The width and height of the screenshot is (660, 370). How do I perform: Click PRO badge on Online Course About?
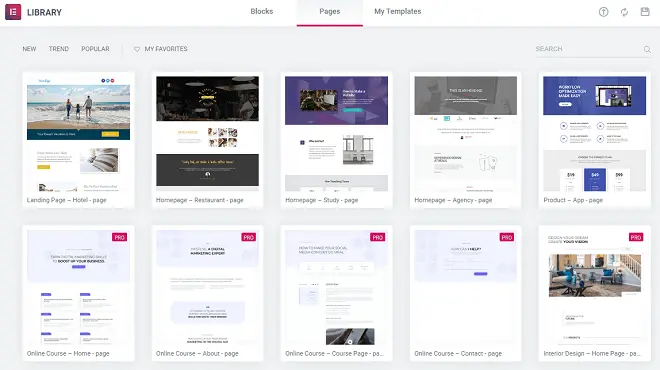click(249, 237)
